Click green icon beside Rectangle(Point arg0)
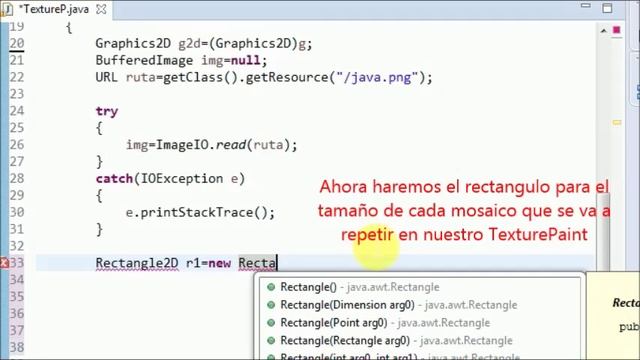Screen dimensions: 640x360 (271, 323)
